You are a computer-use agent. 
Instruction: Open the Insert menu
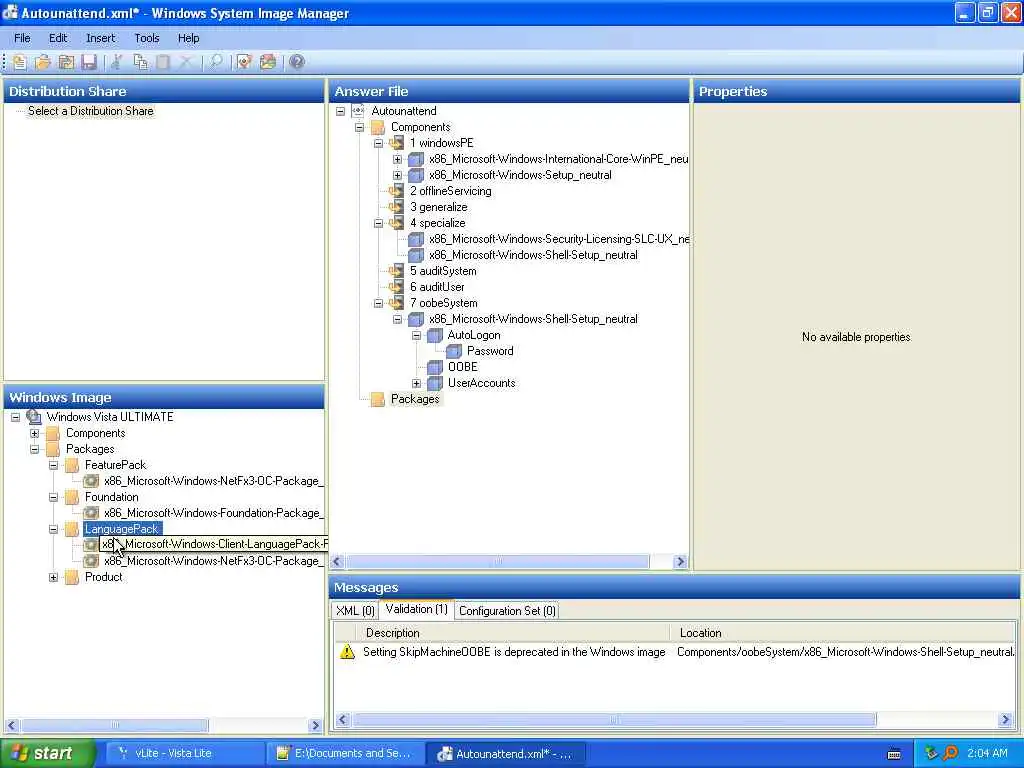(101, 38)
